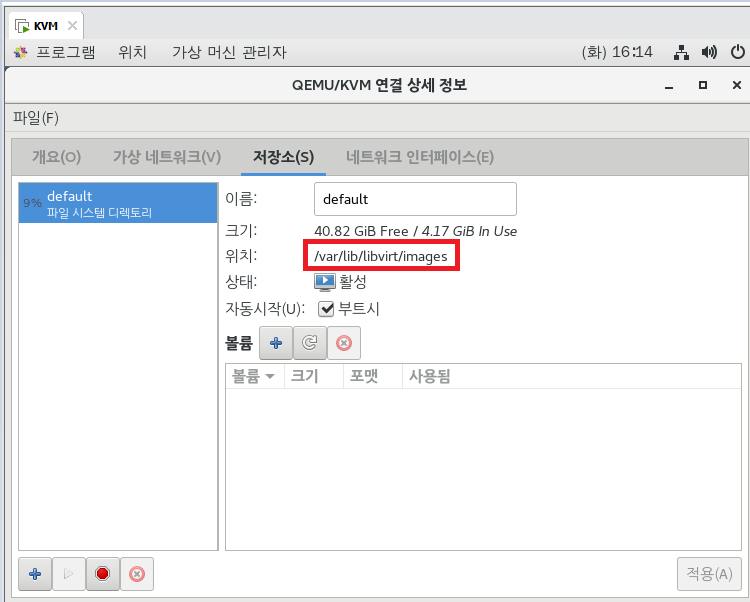The image size is (750, 602).
Task: Refresh the volume list
Action: (310, 343)
